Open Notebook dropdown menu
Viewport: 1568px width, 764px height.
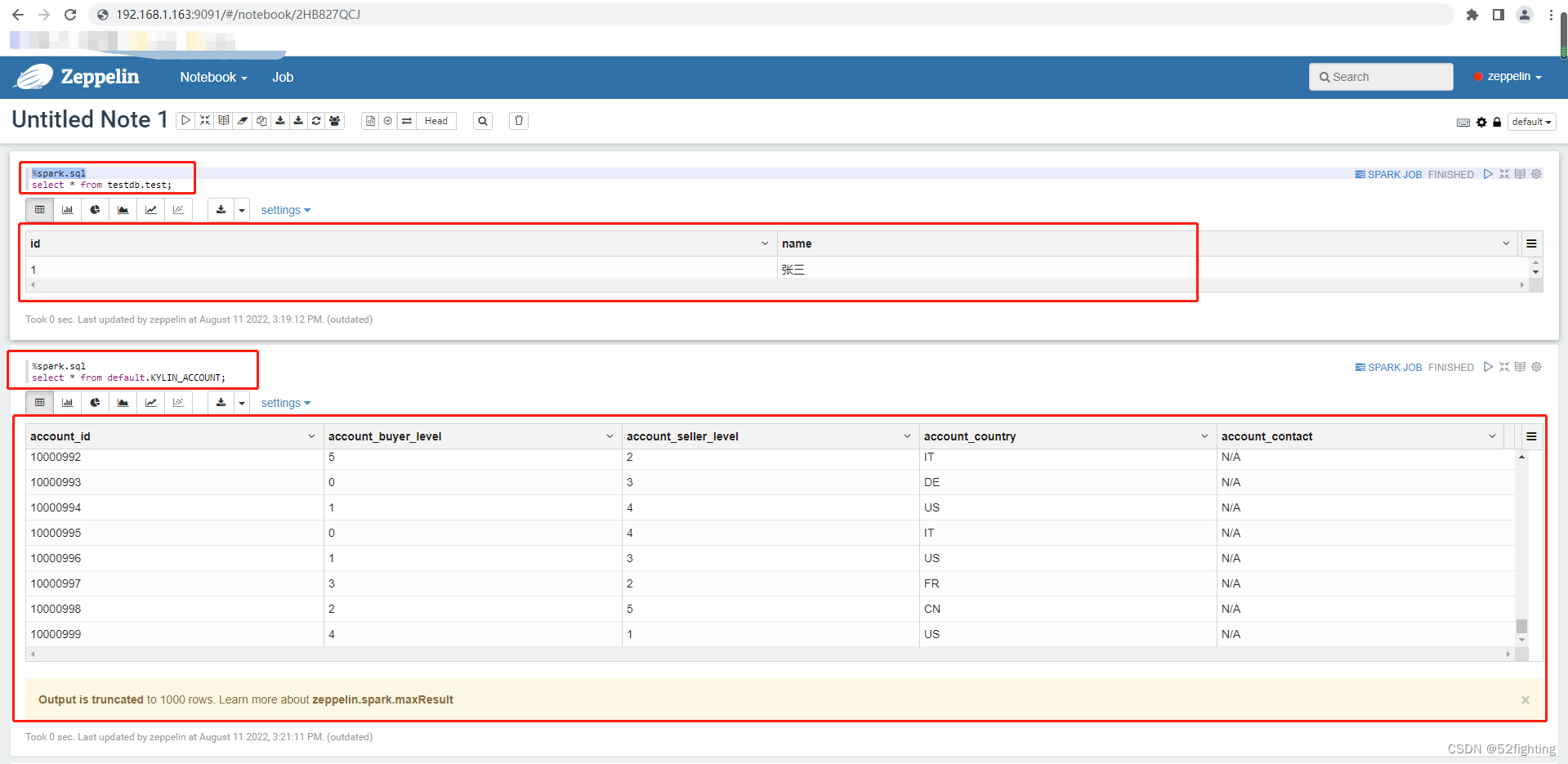coord(213,77)
